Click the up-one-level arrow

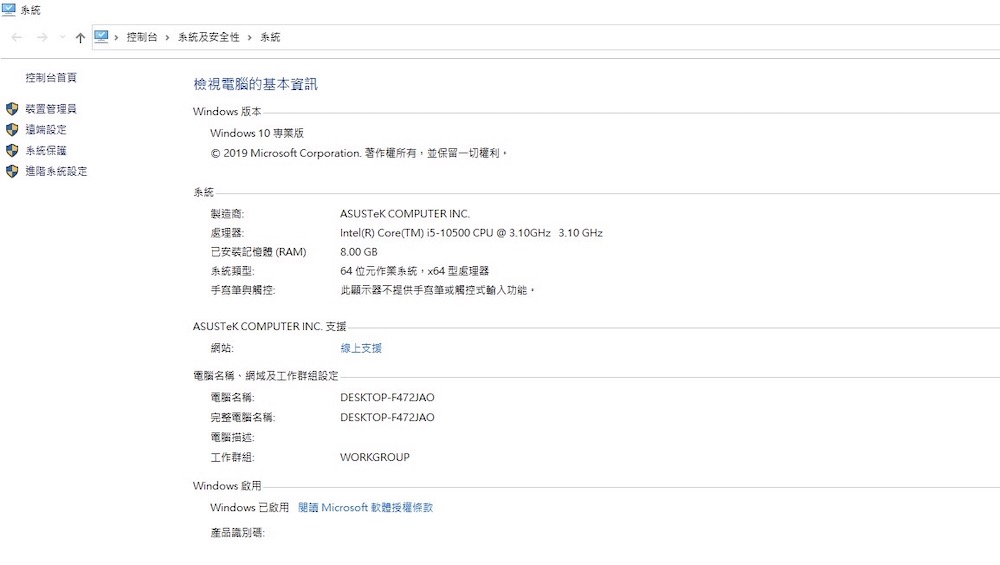(80, 37)
